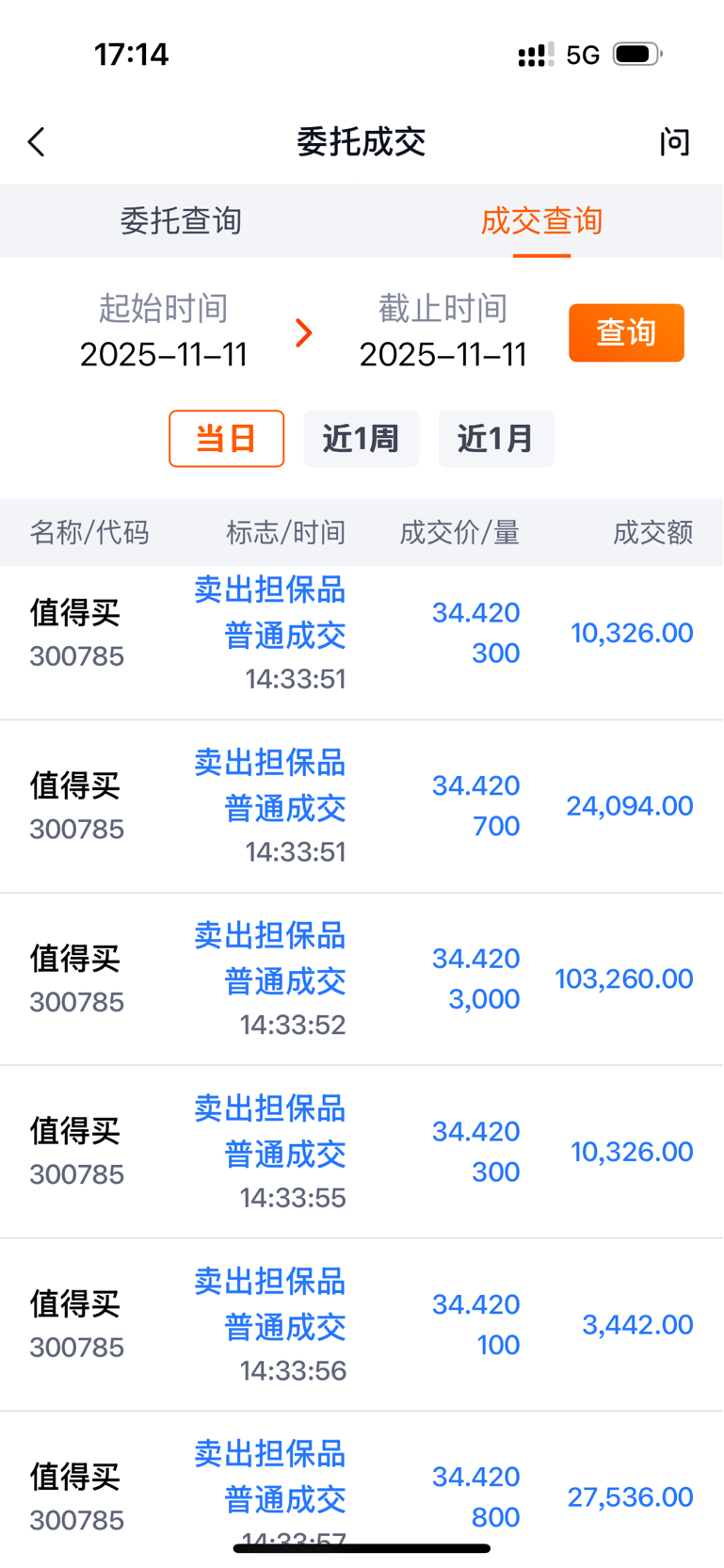Select the 当日 range filter
Image resolution: width=724 pixels, height=1568 pixels.
click(x=226, y=439)
